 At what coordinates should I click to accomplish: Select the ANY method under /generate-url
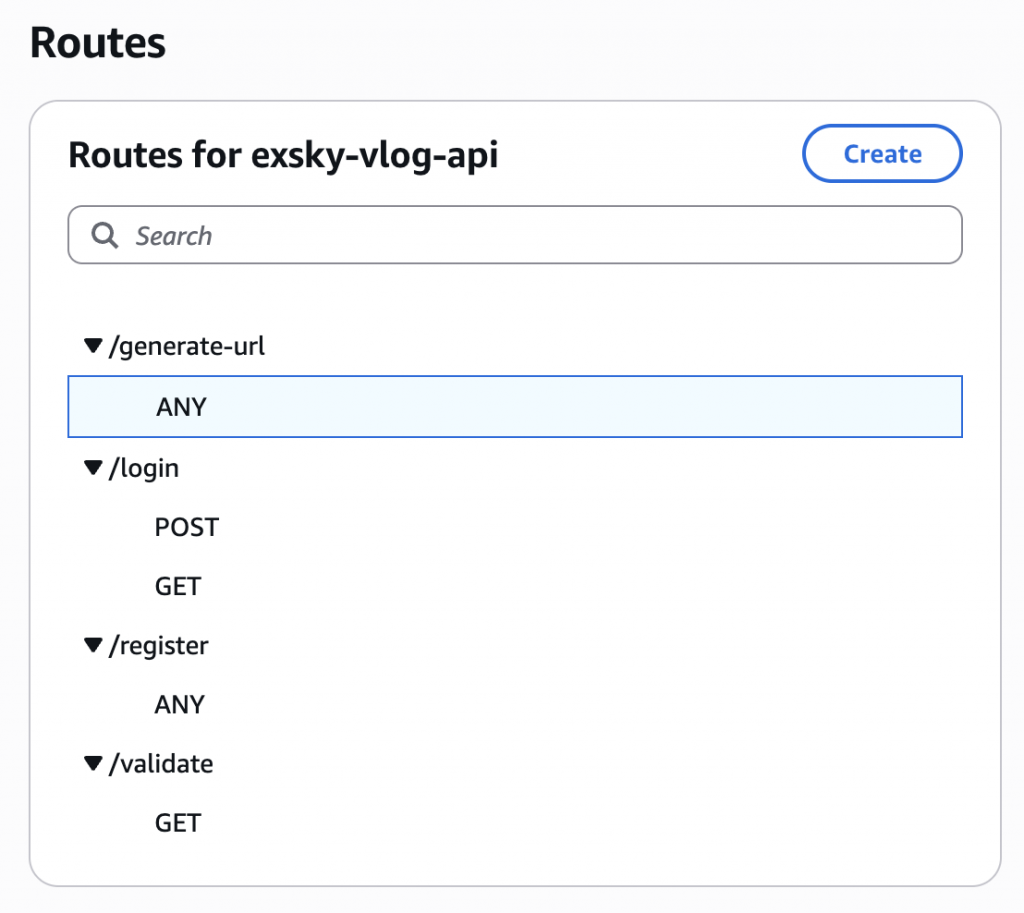[181, 407]
